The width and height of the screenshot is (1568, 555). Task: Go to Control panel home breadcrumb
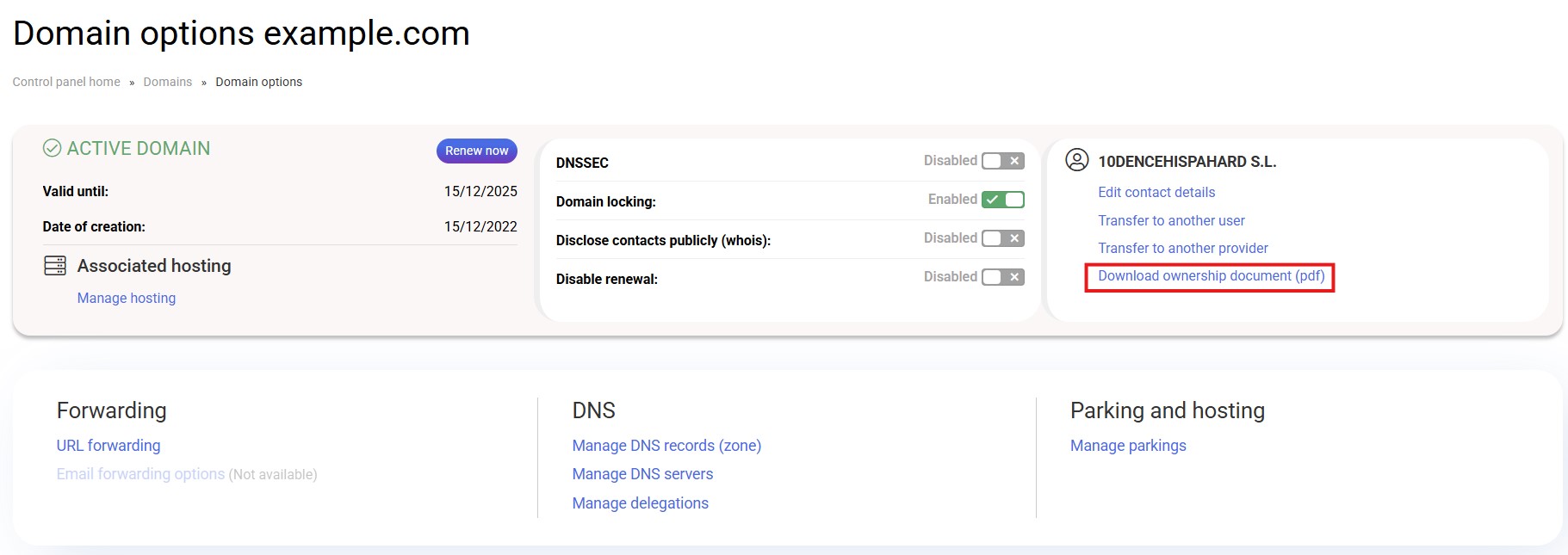66,82
